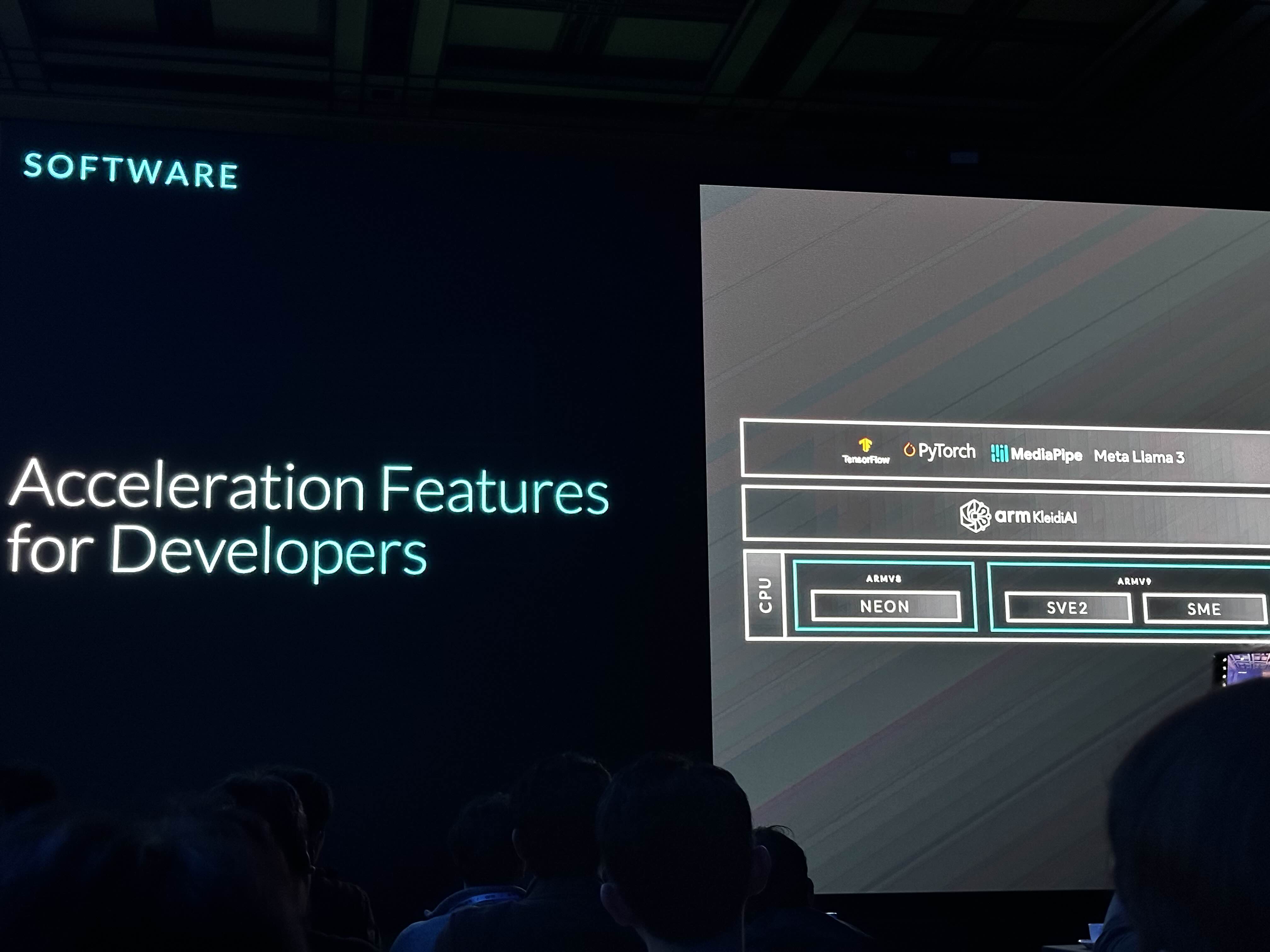Select the PyTorch wordmark text

(x=947, y=451)
